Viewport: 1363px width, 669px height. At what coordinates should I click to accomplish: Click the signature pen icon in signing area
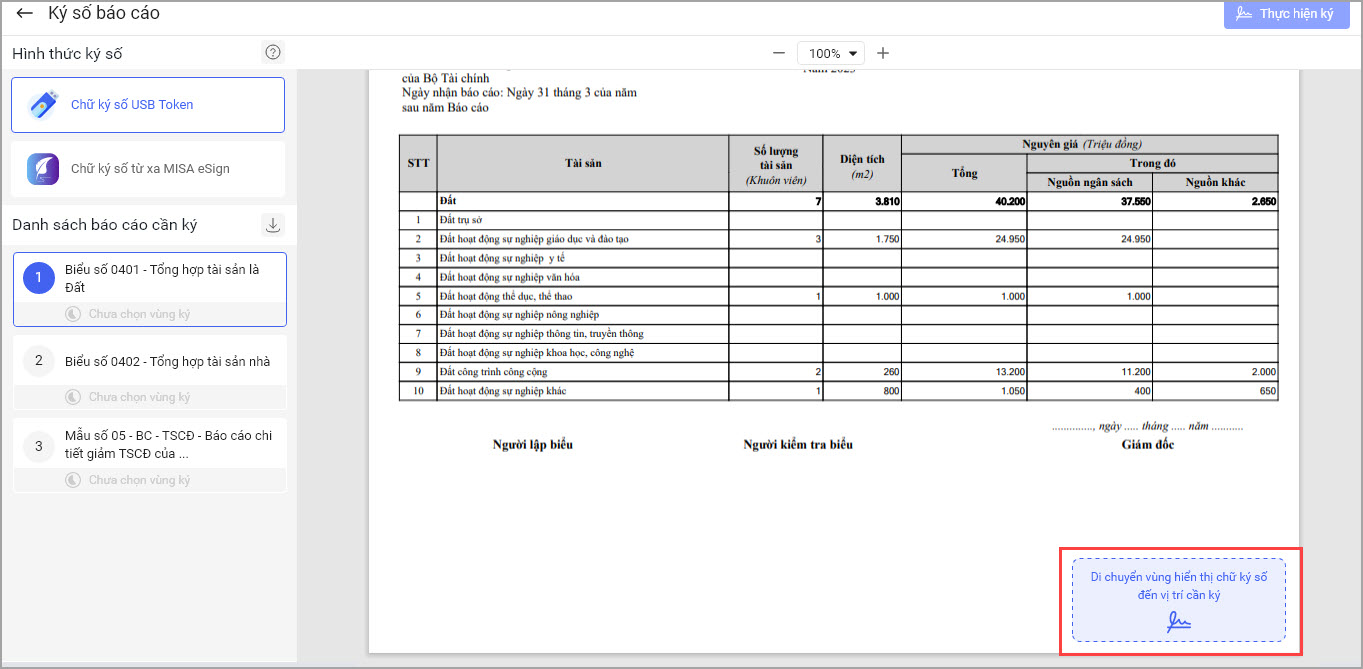point(1179,622)
